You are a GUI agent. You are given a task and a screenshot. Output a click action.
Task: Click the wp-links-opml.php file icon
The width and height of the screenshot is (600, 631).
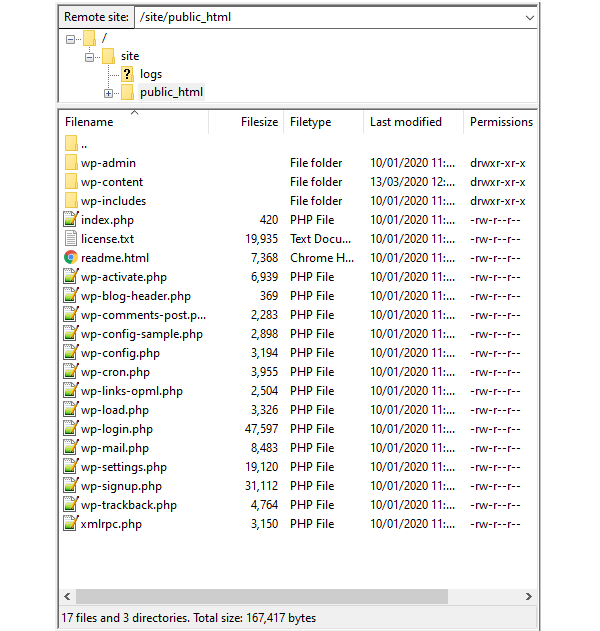pyautogui.click(x=70, y=390)
